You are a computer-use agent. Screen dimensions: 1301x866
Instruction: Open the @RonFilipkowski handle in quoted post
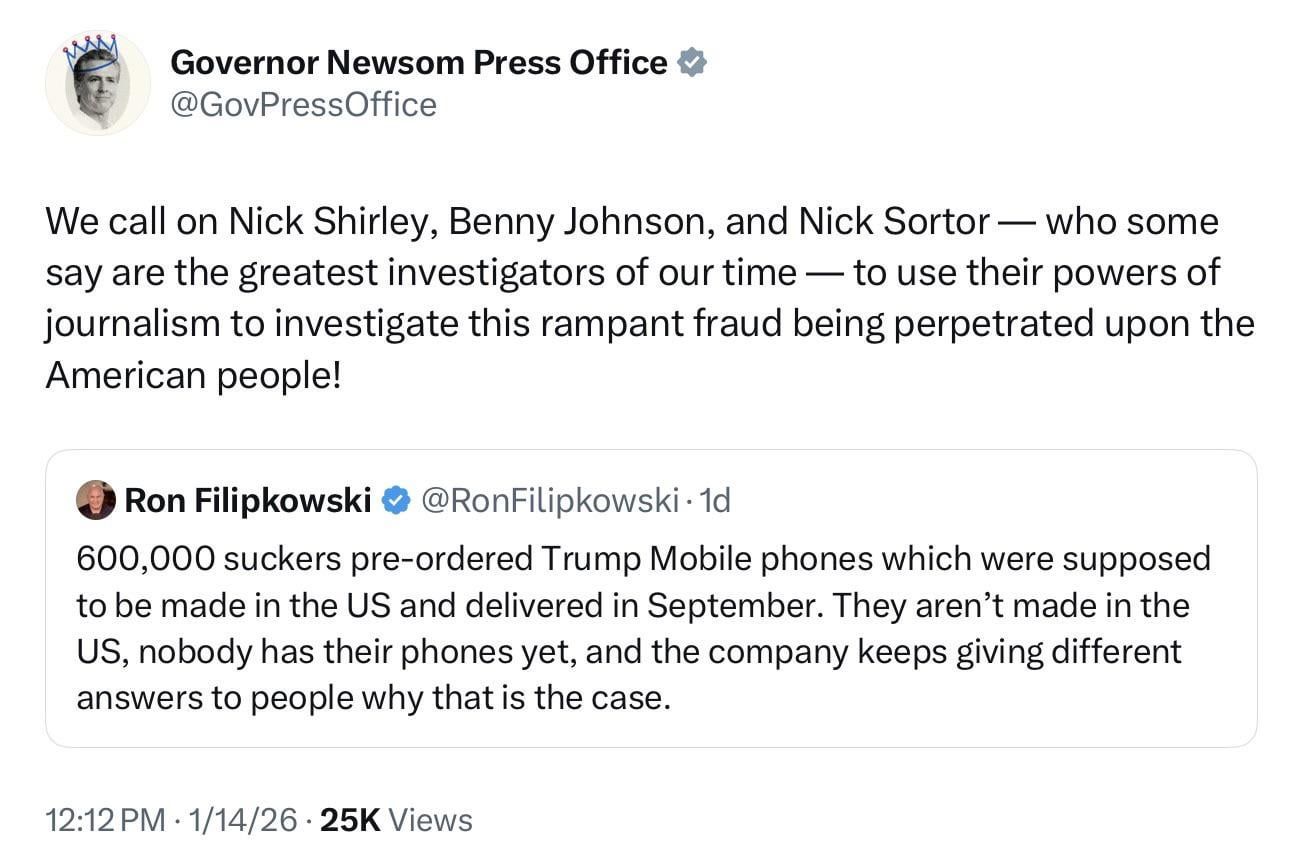[551, 499]
